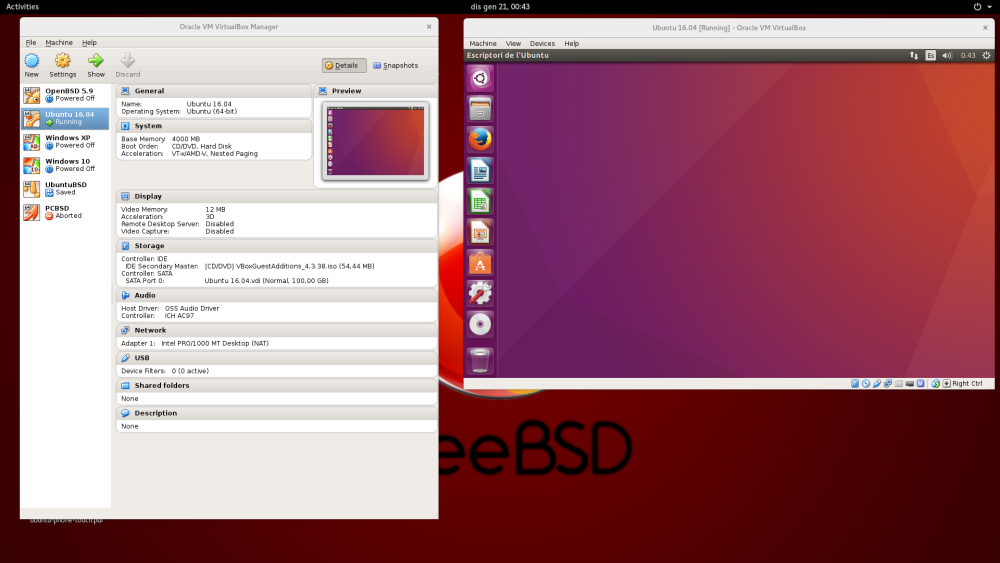Switch to the Details view
Image resolution: width=1000 pixels, height=563 pixels.
coord(344,65)
